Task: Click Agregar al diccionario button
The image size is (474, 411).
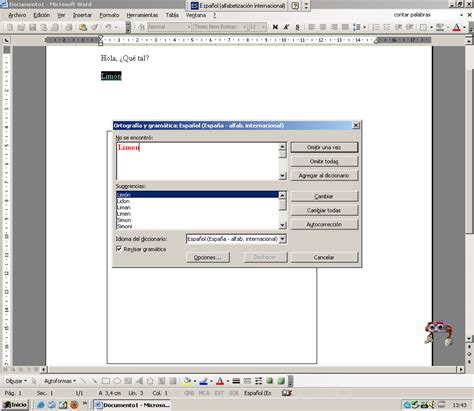Action: pyautogui.click(x=324, y=175)
